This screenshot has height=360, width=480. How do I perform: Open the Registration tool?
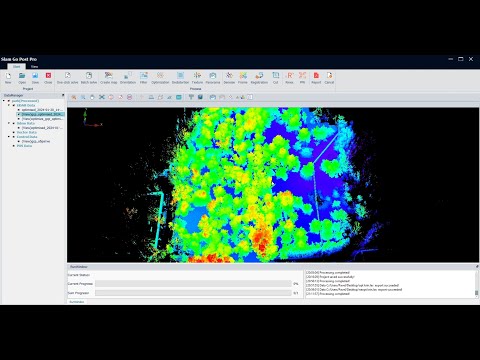(x=259, y=78)
